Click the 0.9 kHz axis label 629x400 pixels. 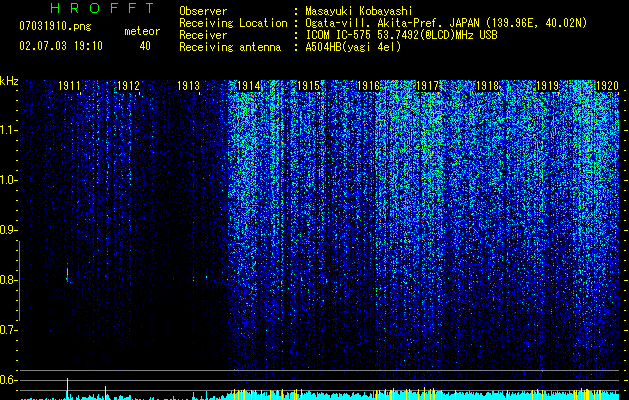[x=8, y=230]
